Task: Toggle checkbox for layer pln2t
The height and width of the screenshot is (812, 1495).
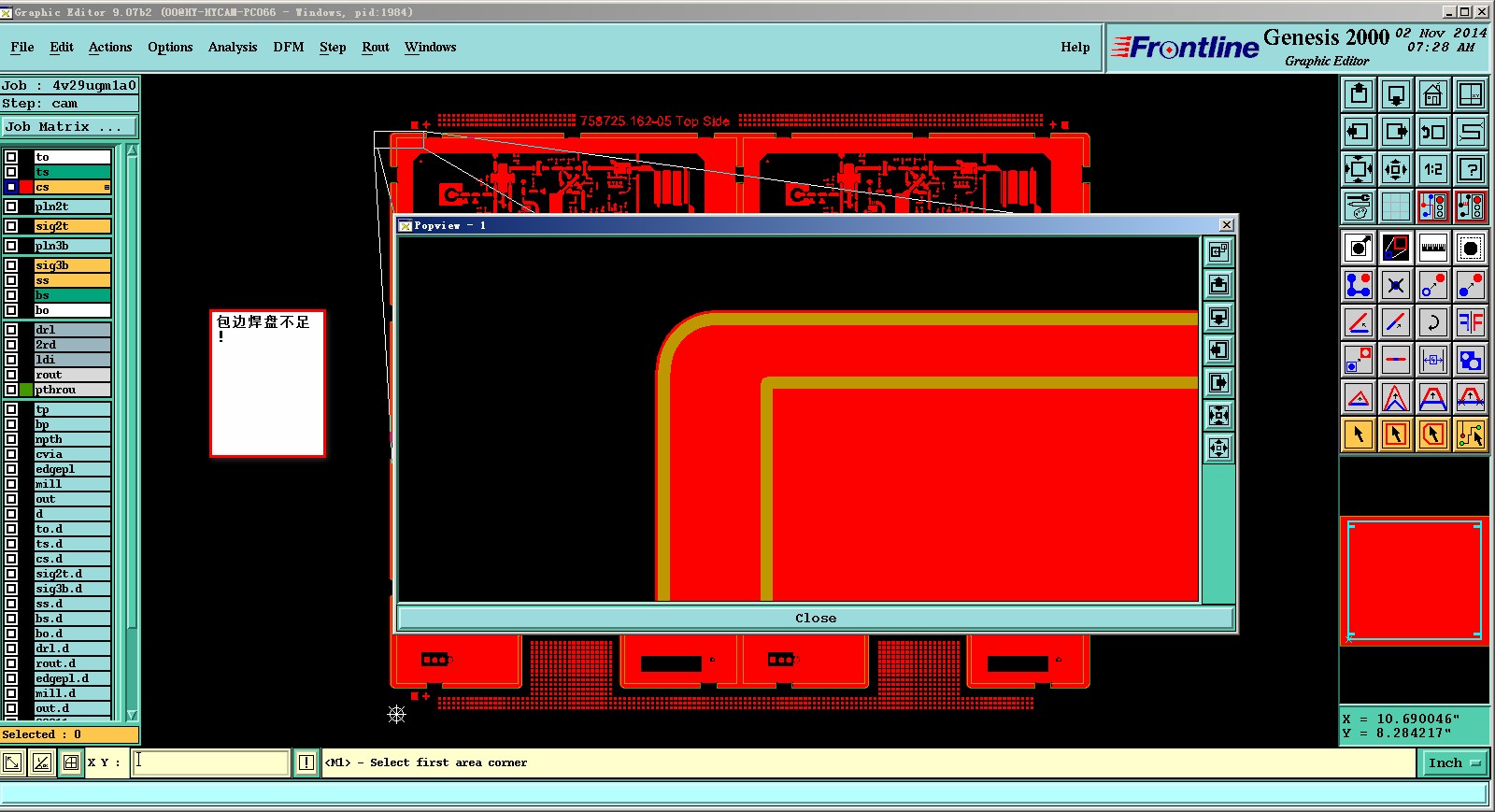Action: coord(11,207)
